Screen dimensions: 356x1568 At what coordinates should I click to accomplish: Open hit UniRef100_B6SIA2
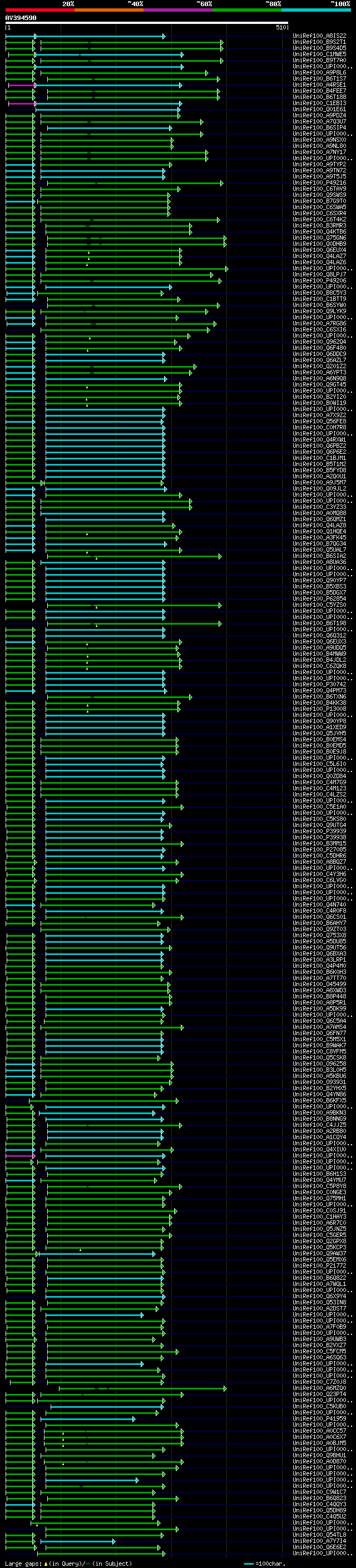coord(319,556)
